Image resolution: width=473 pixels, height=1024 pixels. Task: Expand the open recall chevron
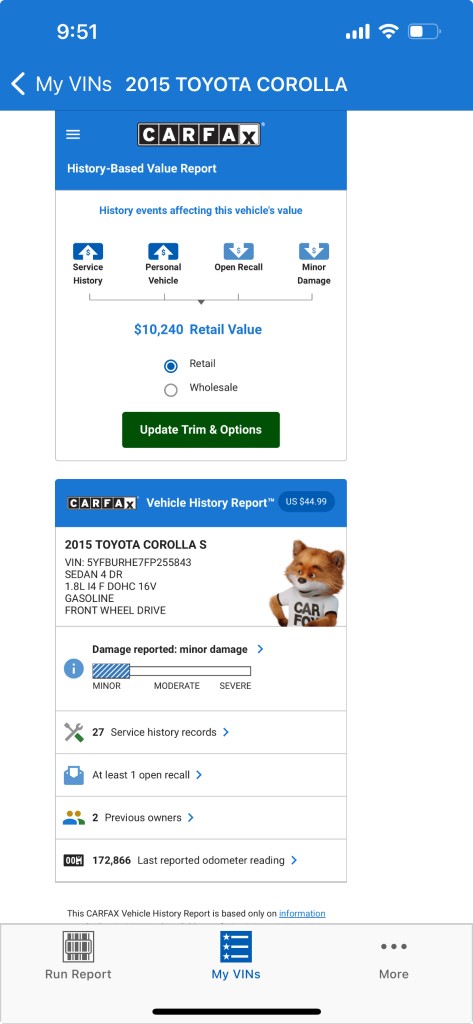pos(199,775)
